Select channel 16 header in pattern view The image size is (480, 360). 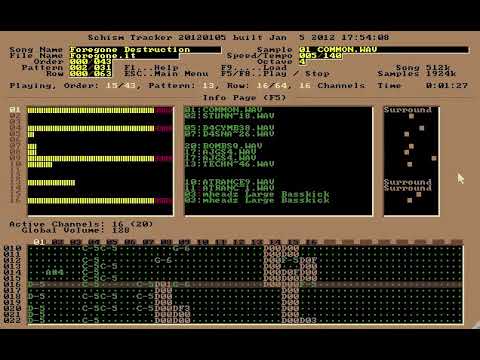[311, 242]
